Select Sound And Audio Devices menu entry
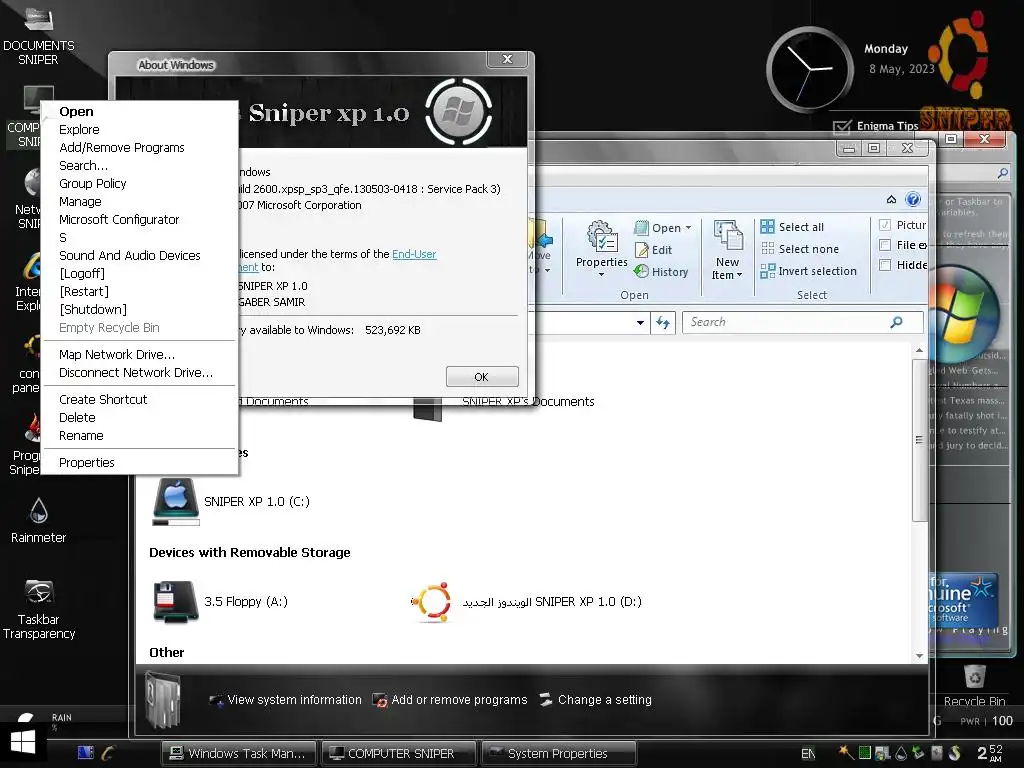 [x=129, y=255]
